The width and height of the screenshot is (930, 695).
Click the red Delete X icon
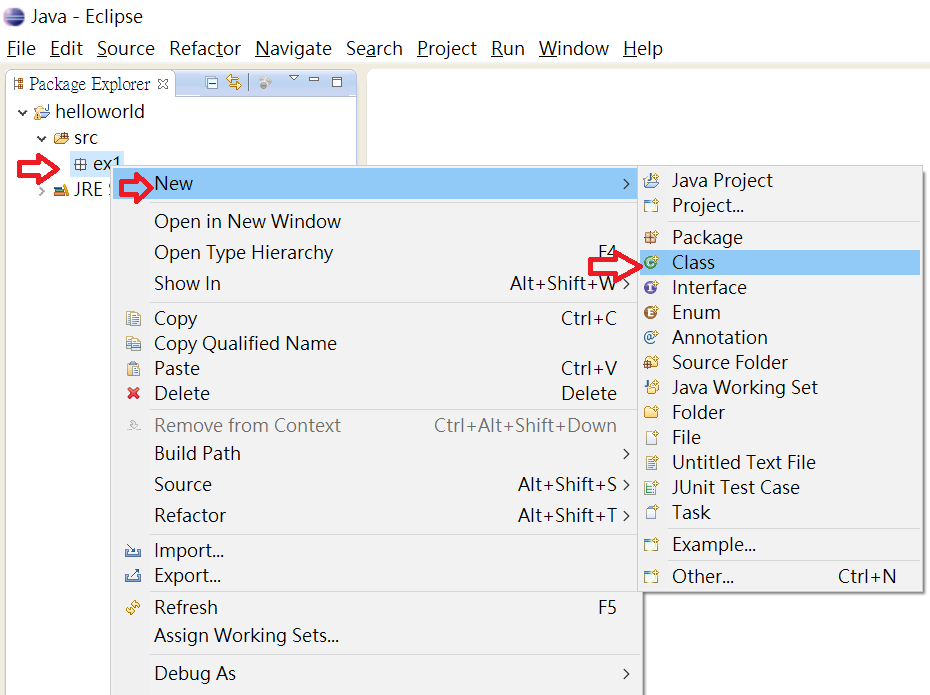(133, 393)
